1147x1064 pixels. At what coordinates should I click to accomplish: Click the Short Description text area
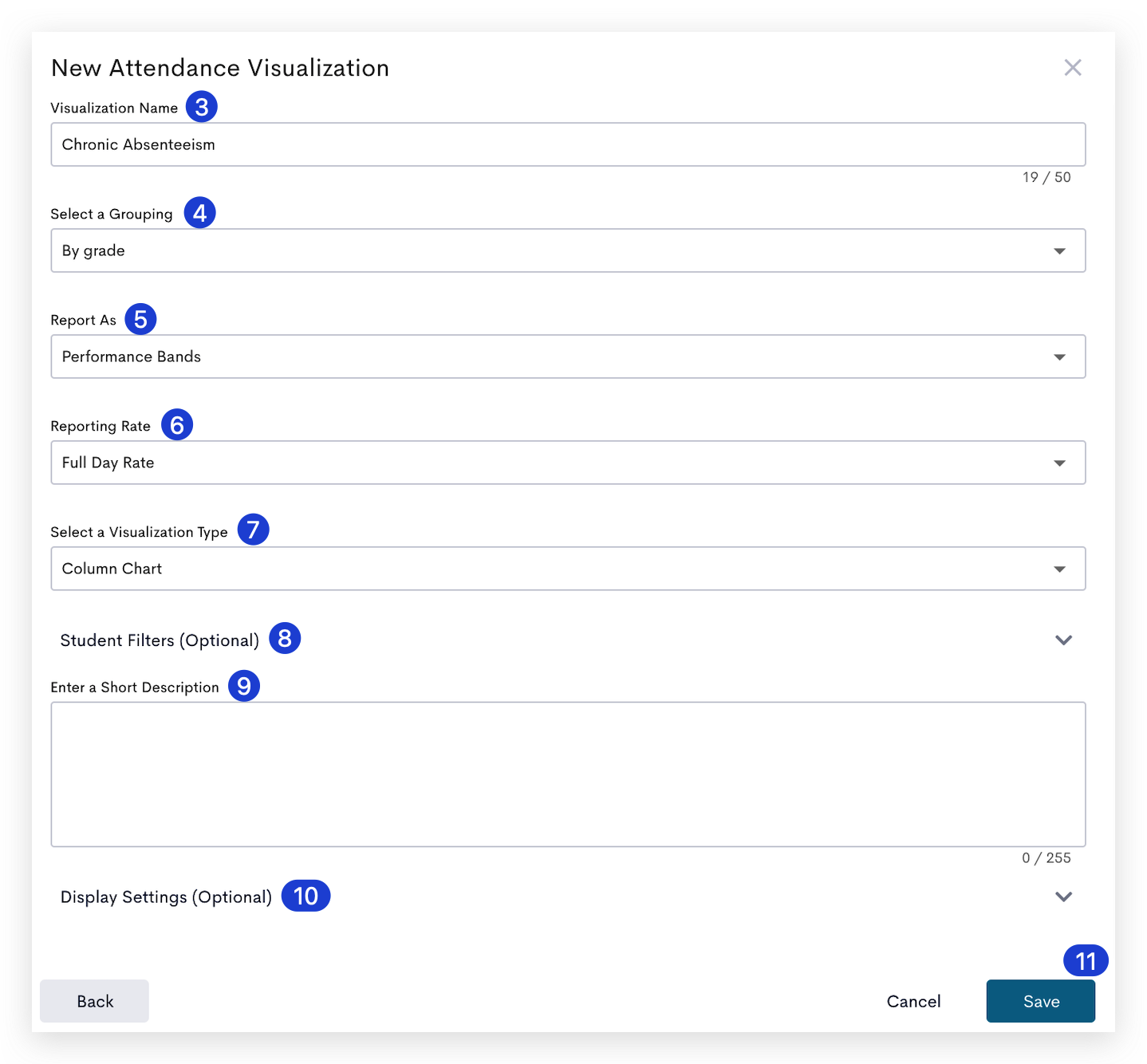568,774
